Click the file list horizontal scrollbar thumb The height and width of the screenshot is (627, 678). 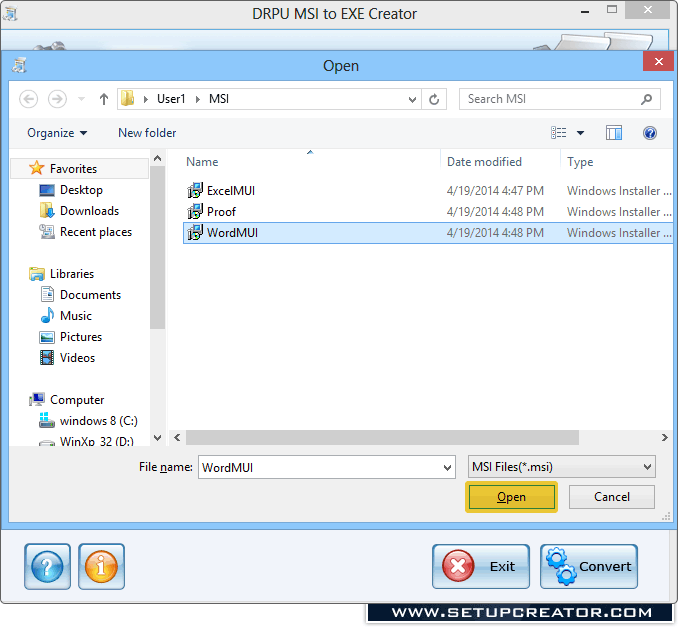tap(382, 438)
